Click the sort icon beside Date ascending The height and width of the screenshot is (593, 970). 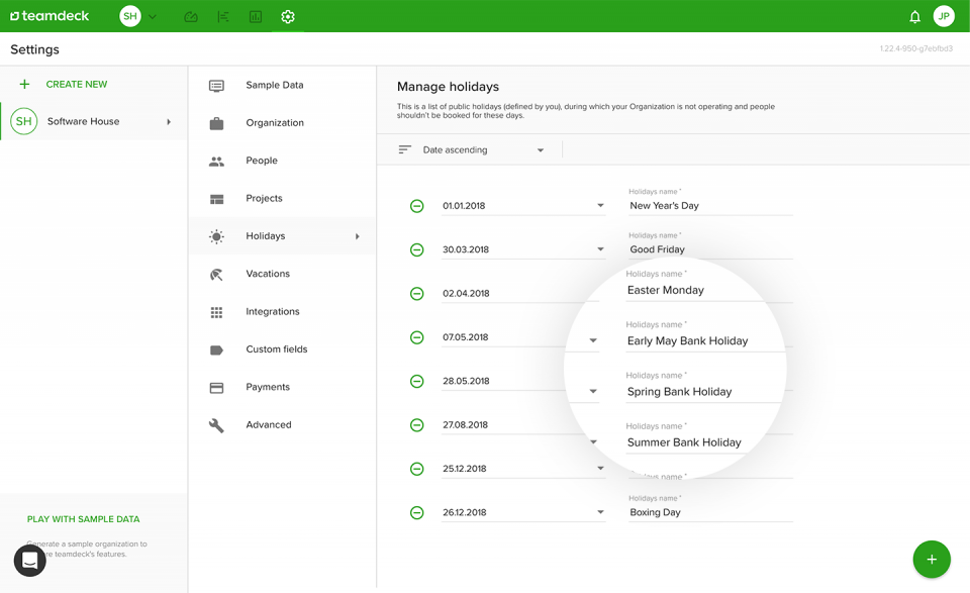pyautogui.click(x=405, y=150)
